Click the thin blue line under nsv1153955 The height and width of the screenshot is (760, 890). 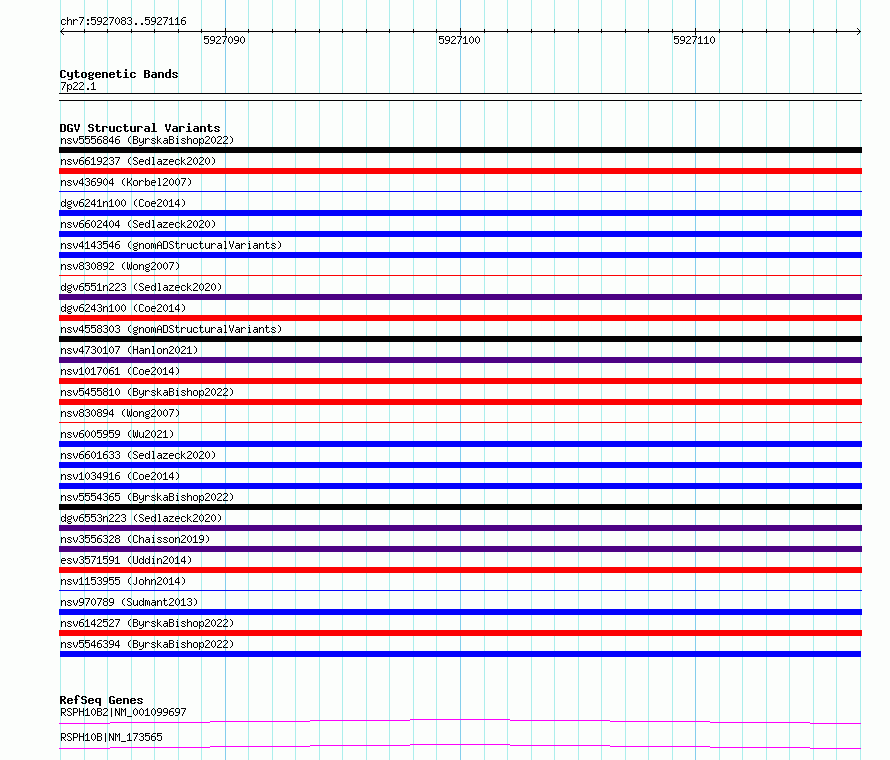point(460,591)
